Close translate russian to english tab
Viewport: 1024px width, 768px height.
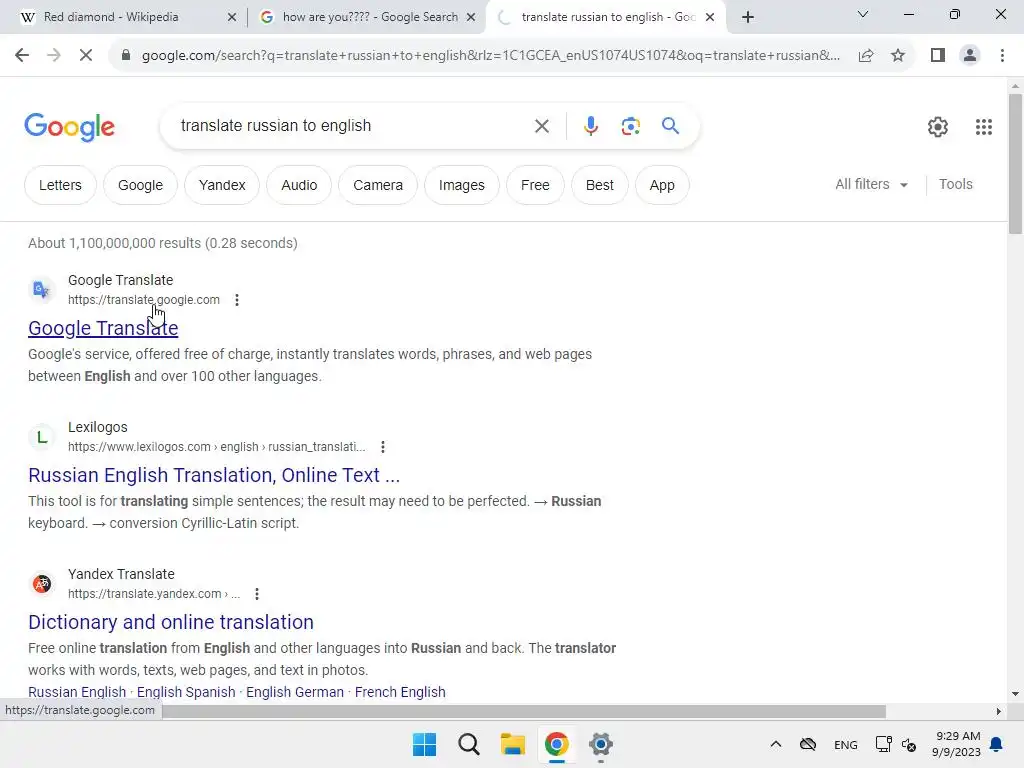(x=710, y=17)
